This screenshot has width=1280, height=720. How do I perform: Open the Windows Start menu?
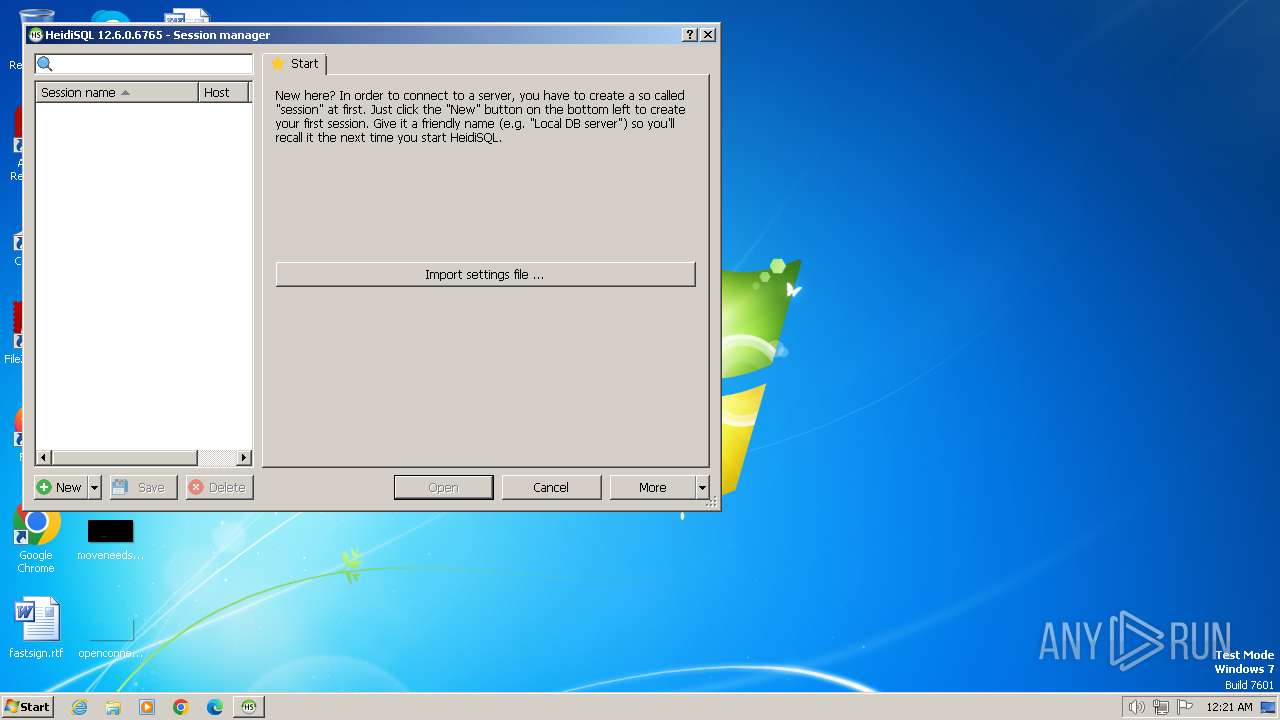pyautogui.click(x=27, y=706)
